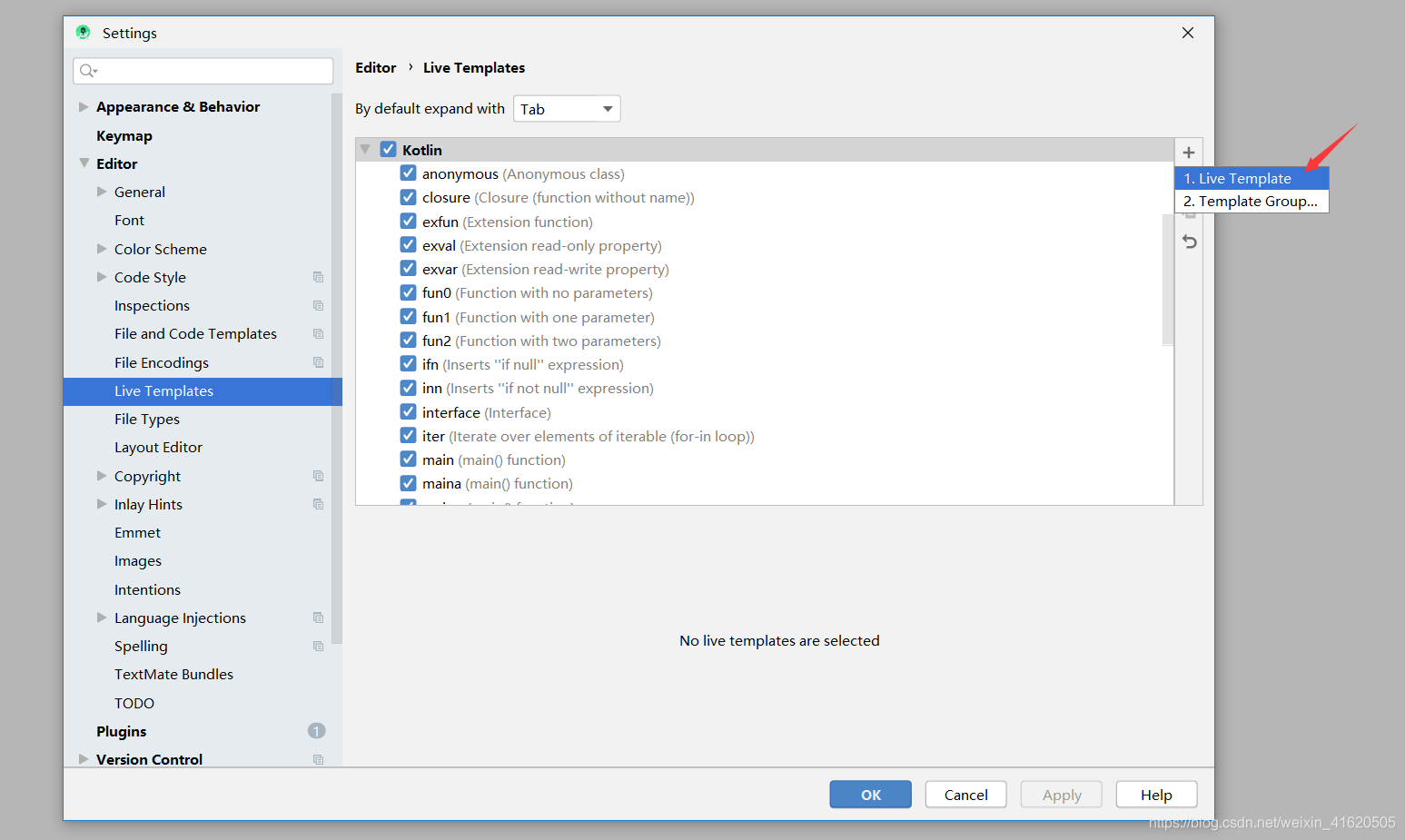Click the search magnifier icon in settings

tap(88, 71)
